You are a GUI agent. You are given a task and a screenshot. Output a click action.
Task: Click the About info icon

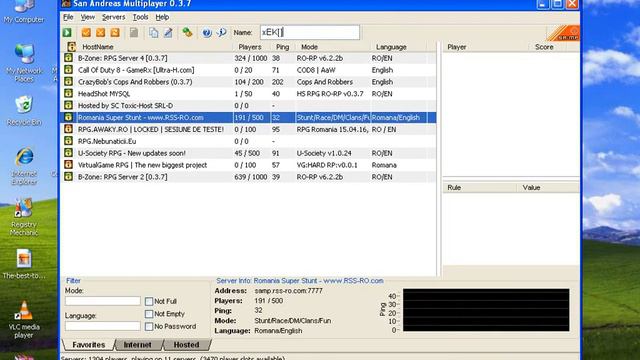pyautogui.click(x=222, y=33)
